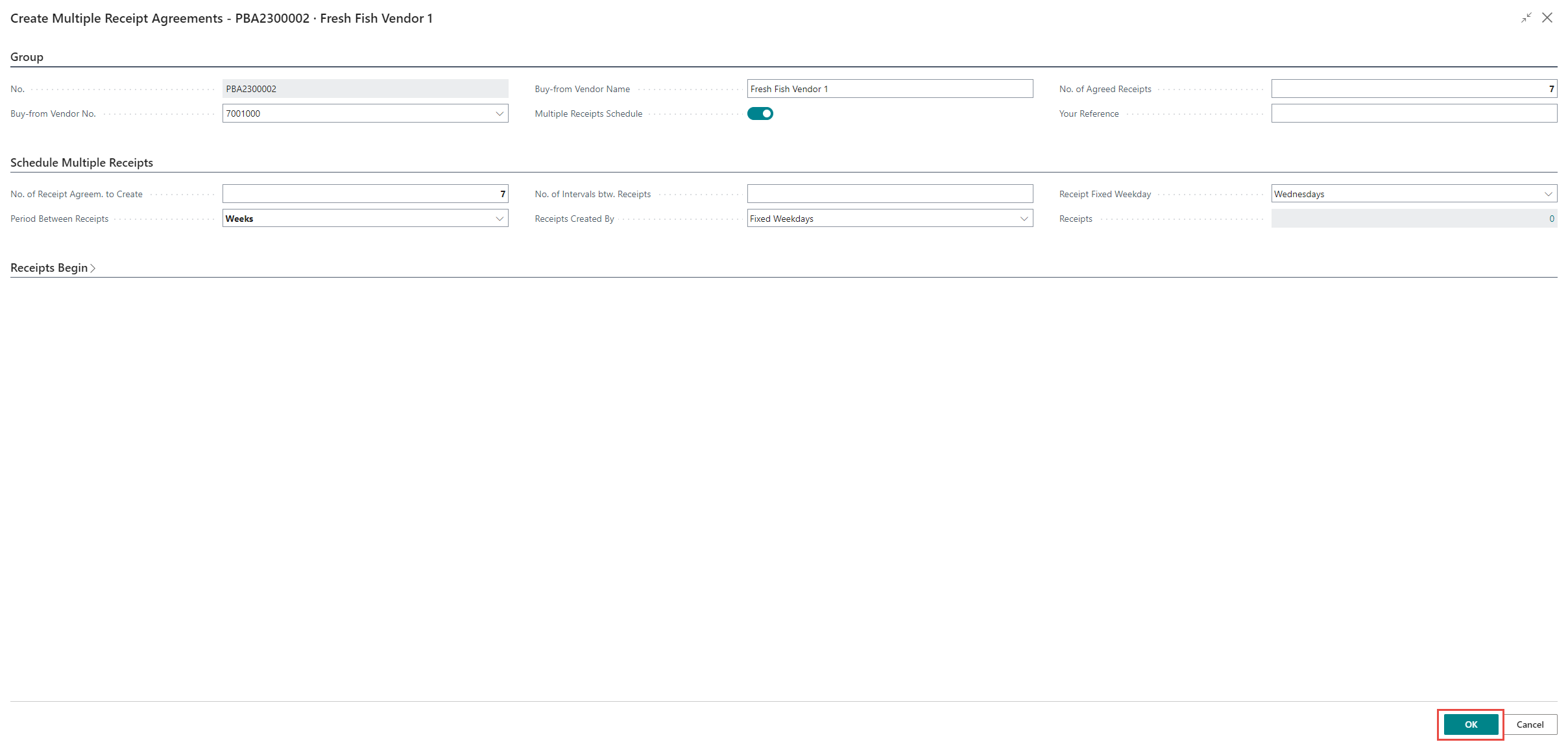
Task: Click the Cancel button
Action: [x=1529, y=724]
